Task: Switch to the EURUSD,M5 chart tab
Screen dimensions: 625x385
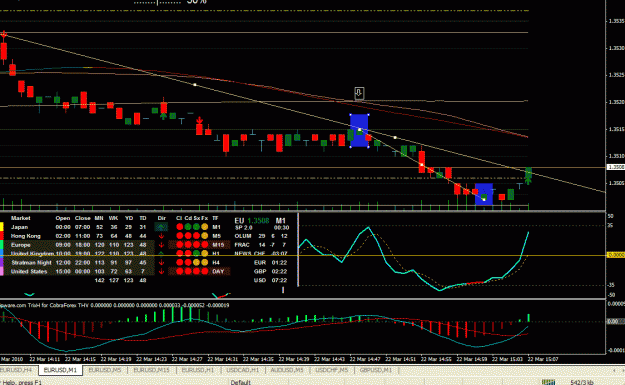Action: [104, 370]
